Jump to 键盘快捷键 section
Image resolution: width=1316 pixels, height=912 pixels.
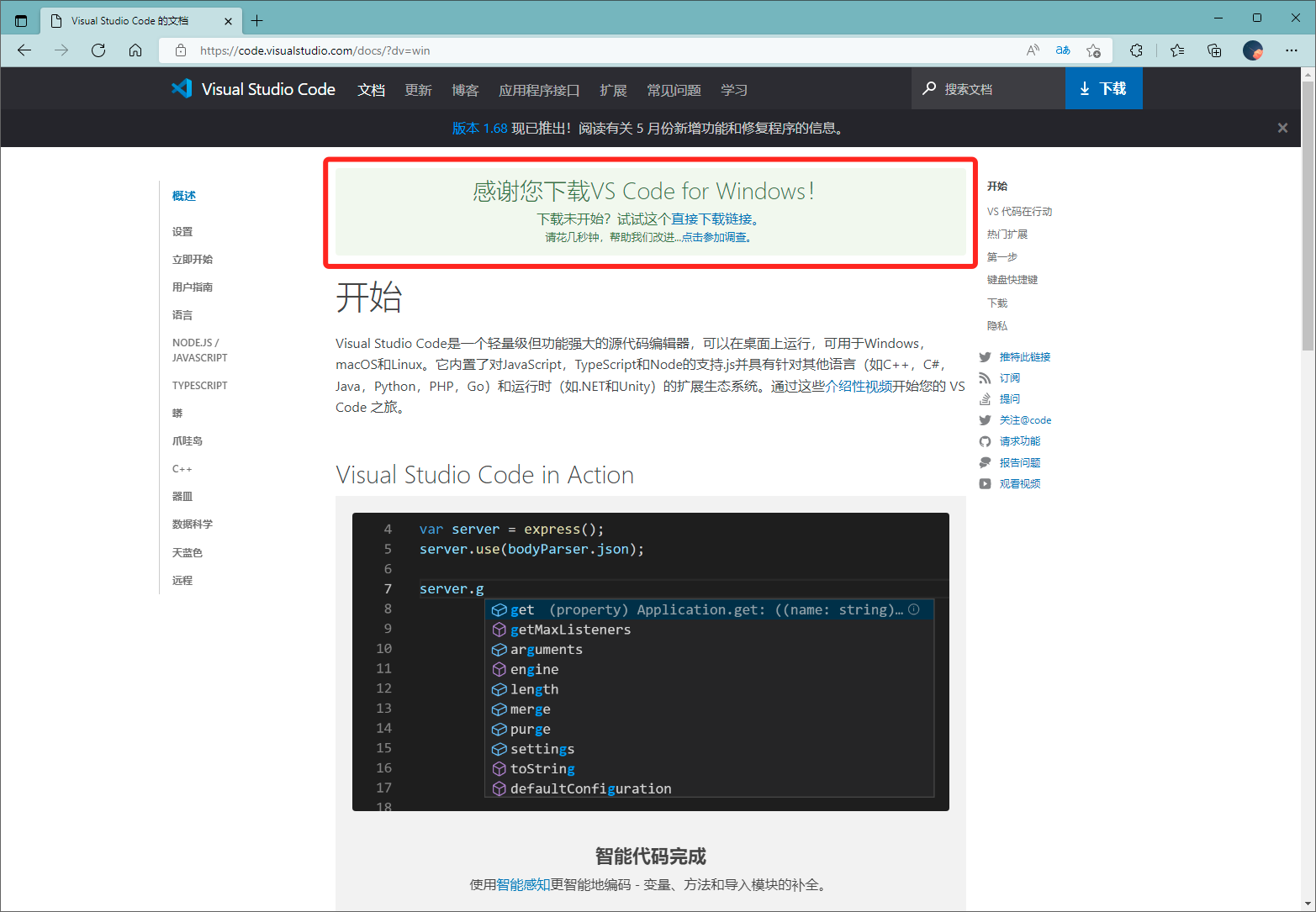tap(1012, 280)
